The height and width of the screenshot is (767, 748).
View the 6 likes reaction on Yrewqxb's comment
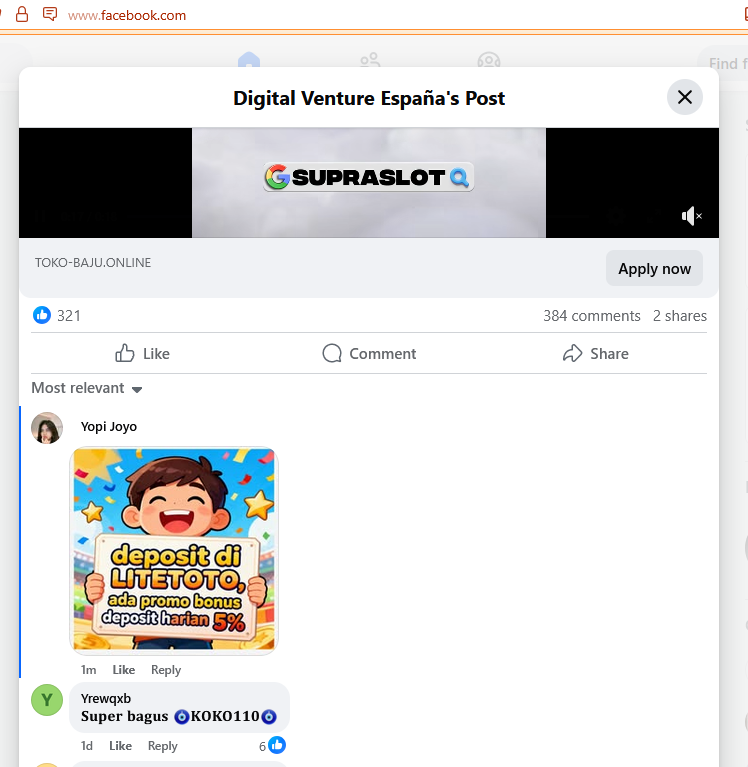(x=272, y=745)
